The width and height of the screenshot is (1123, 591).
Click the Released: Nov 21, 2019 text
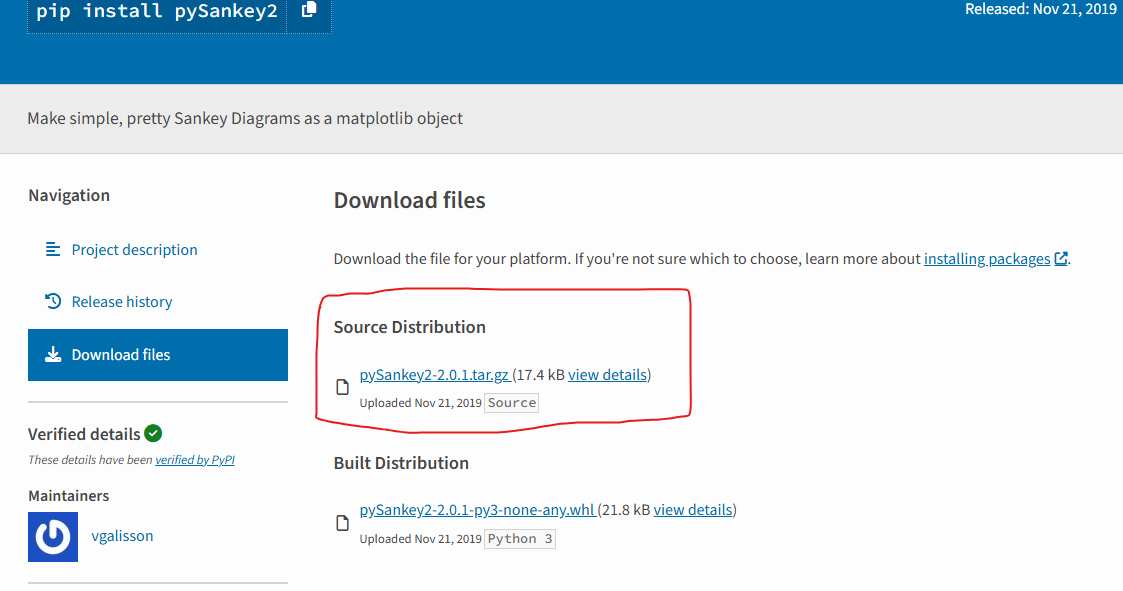(1041, 9)
